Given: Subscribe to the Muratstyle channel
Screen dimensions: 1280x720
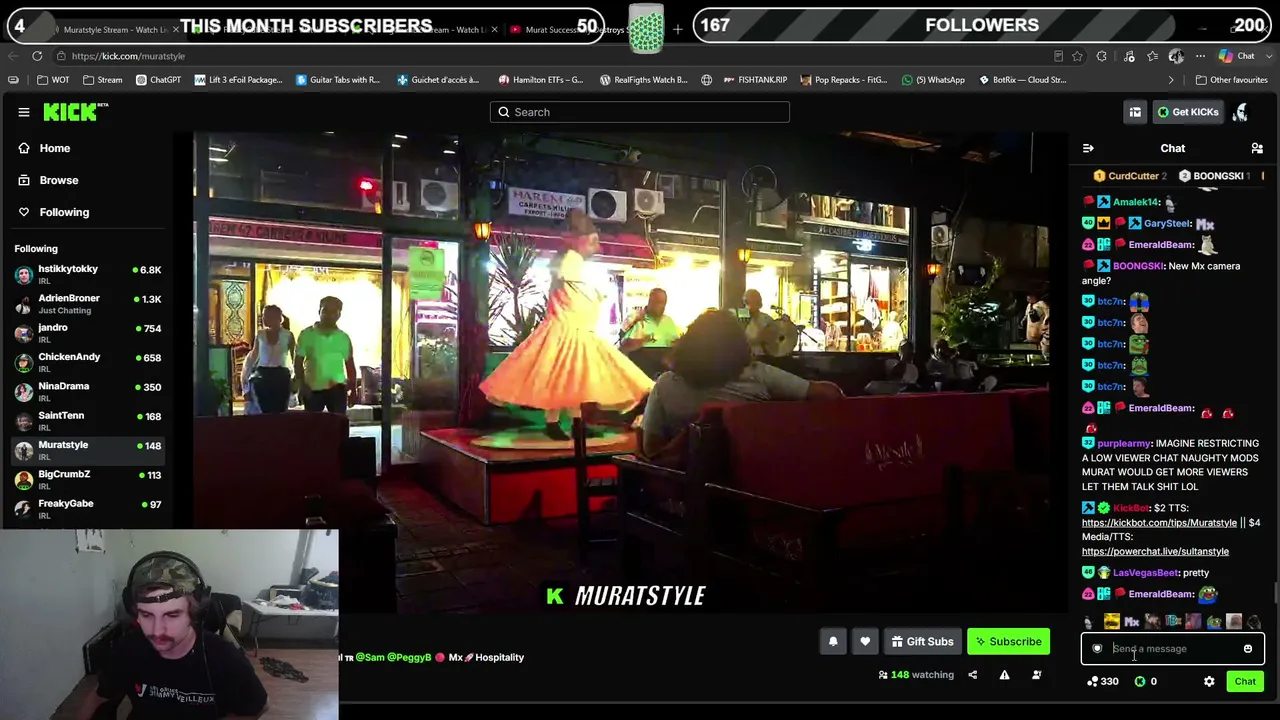Looking at the screenshot, I should click(1008, 642).
